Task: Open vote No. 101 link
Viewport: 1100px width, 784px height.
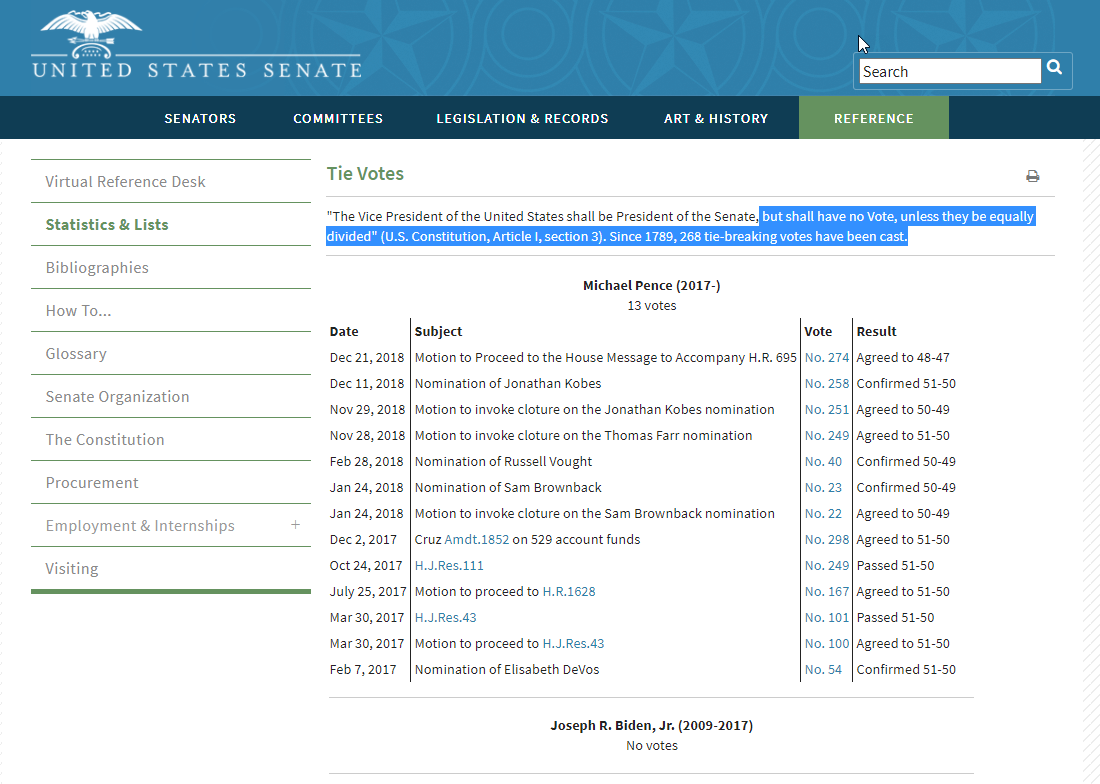Action: click(826, 617)
